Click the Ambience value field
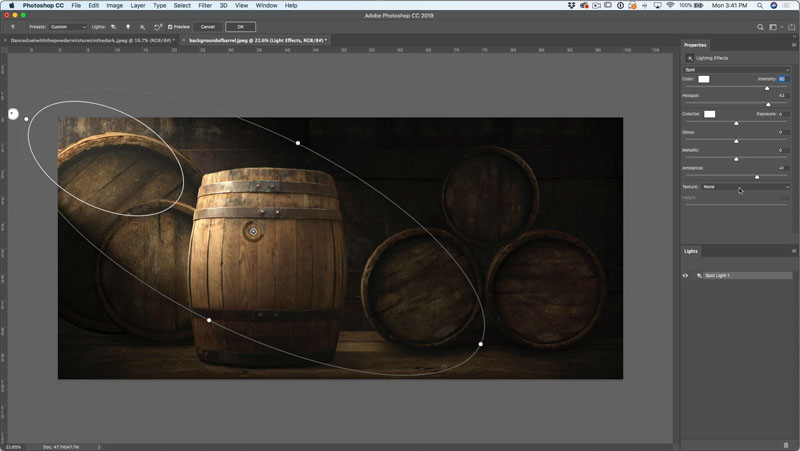This screenshot has width=800, height=451. pyautogui.click(x=784, y=168)
